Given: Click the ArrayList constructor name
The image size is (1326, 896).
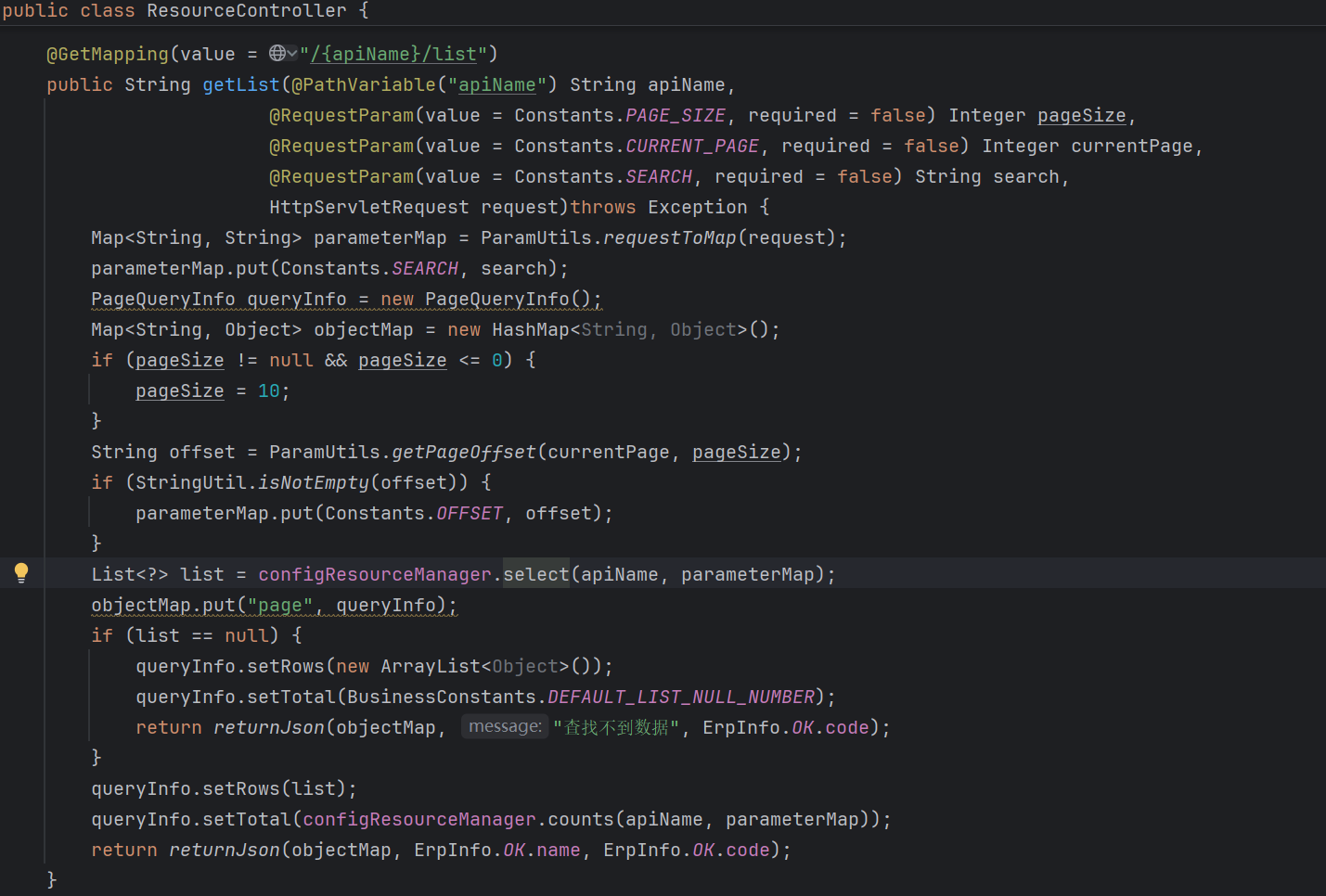Looking at the screenshot, I should pyautogui.click(x=431, y=666).
